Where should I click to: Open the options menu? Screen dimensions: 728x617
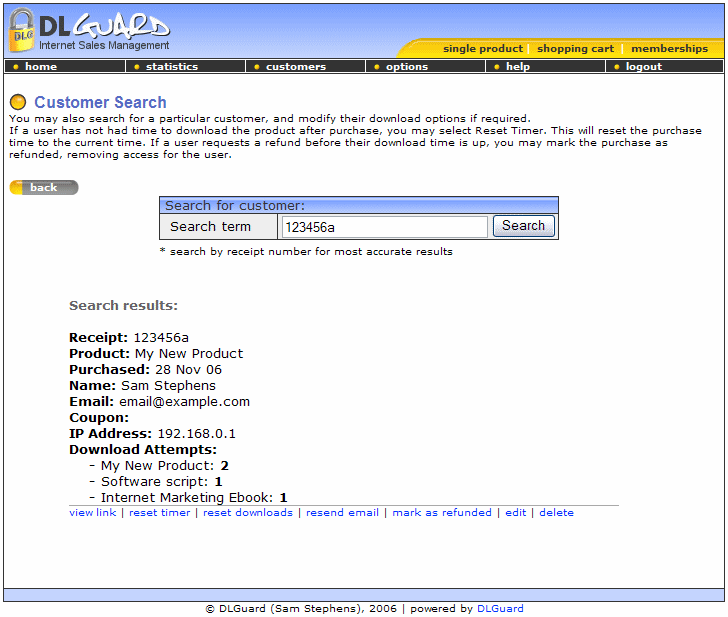click(407, 67)
